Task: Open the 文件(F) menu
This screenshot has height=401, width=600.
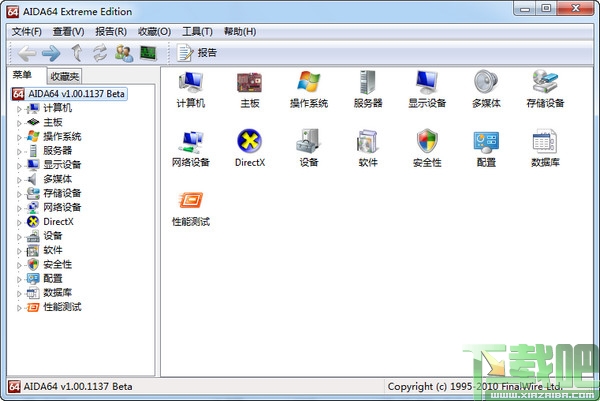Action: [26, 31]
